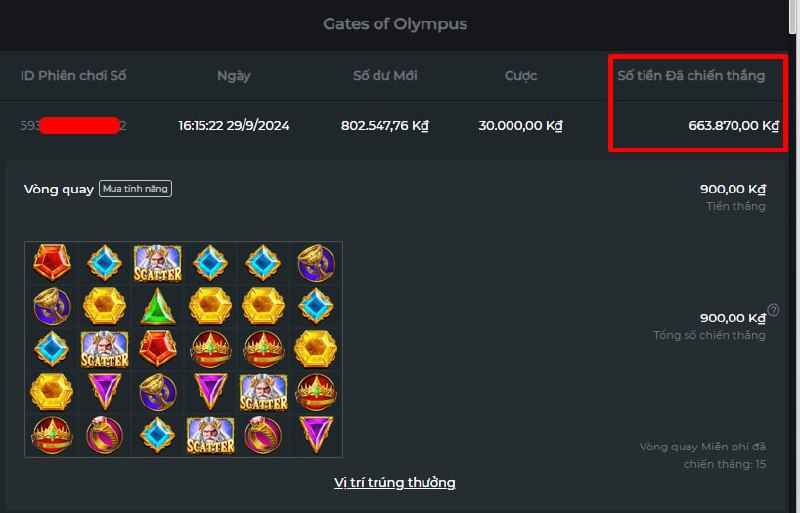
Task: Click the vertical scrollbar on the right edge
Action: [x=794, y=256]
